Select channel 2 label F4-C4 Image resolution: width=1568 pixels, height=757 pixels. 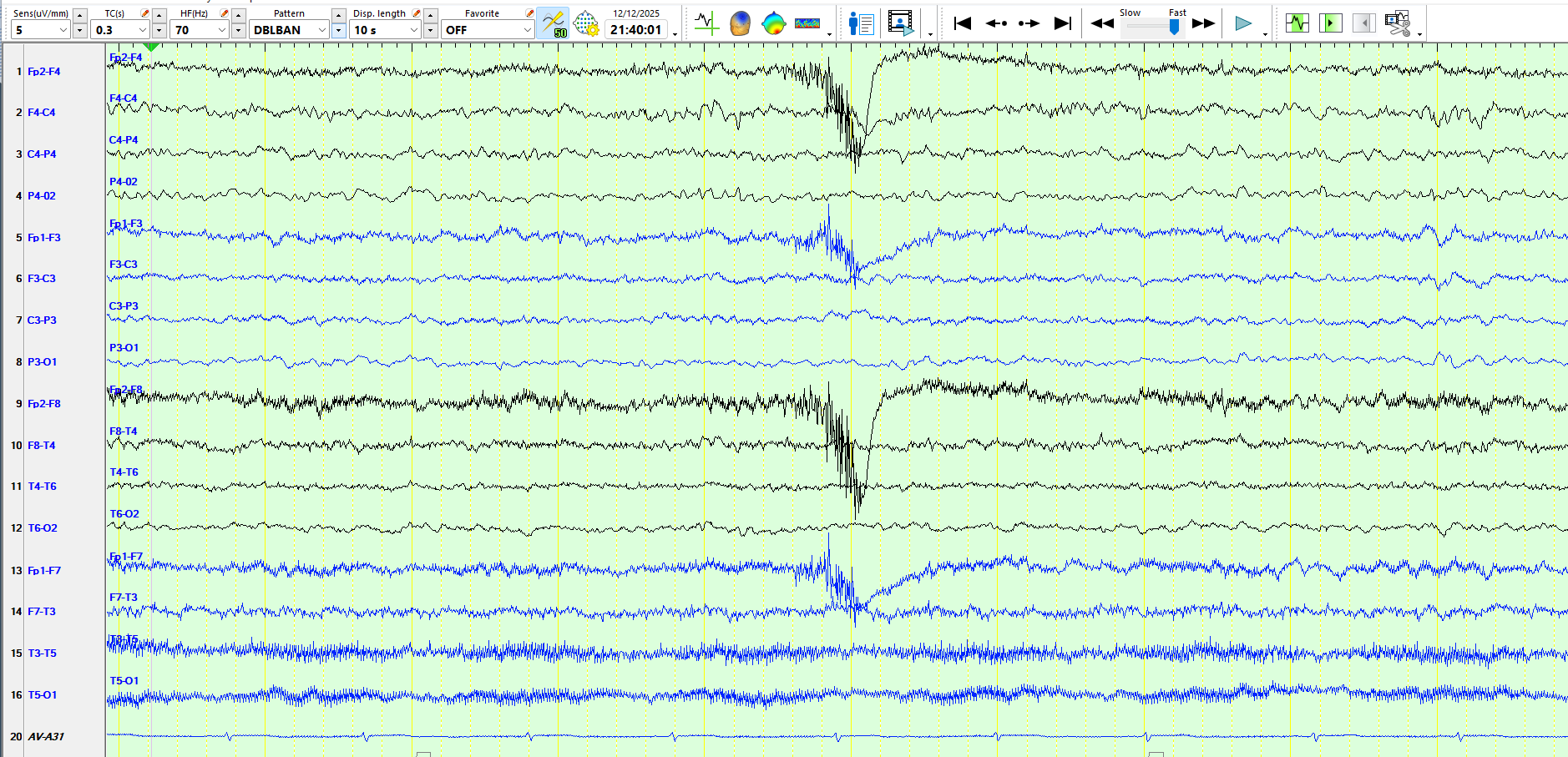(42, 113)
